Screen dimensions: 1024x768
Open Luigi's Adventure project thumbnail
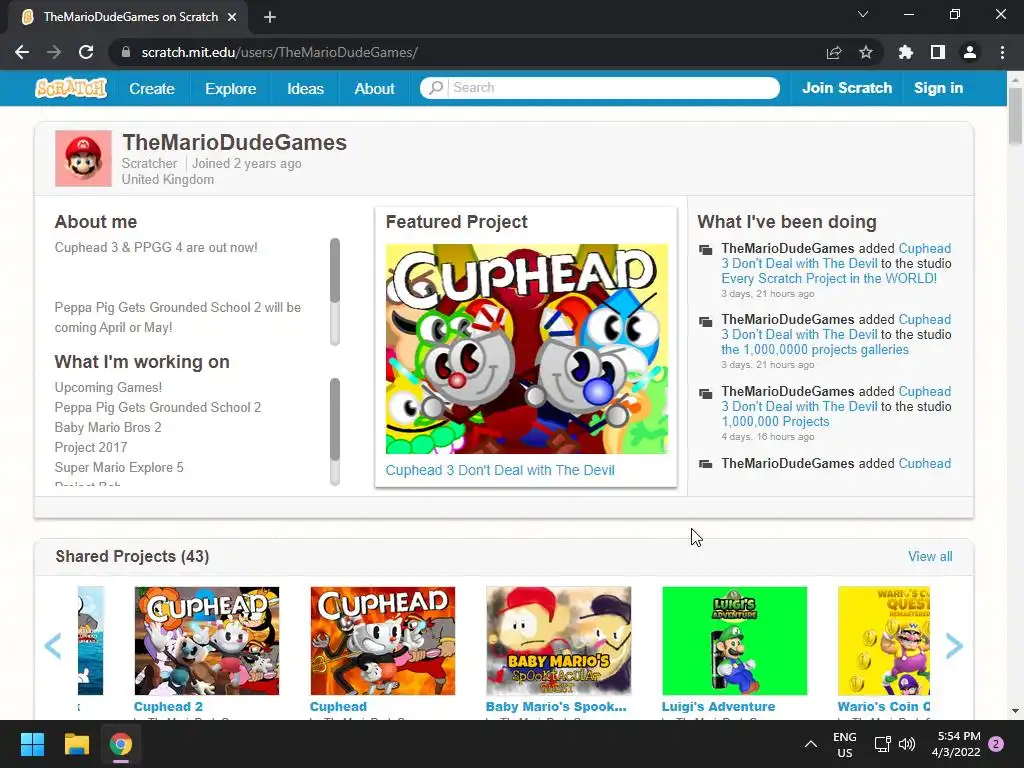(735, 641)
